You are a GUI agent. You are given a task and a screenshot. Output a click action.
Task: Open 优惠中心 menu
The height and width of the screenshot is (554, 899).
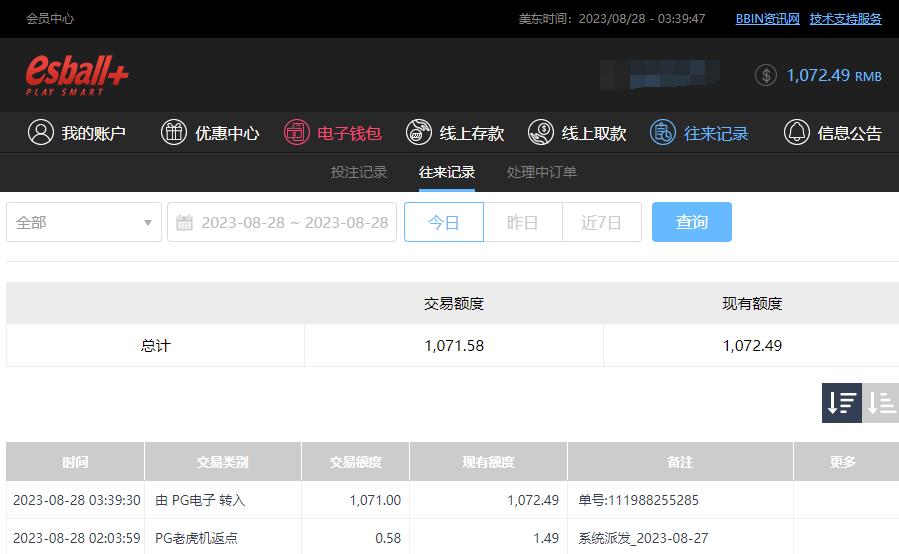coord(210,133)
